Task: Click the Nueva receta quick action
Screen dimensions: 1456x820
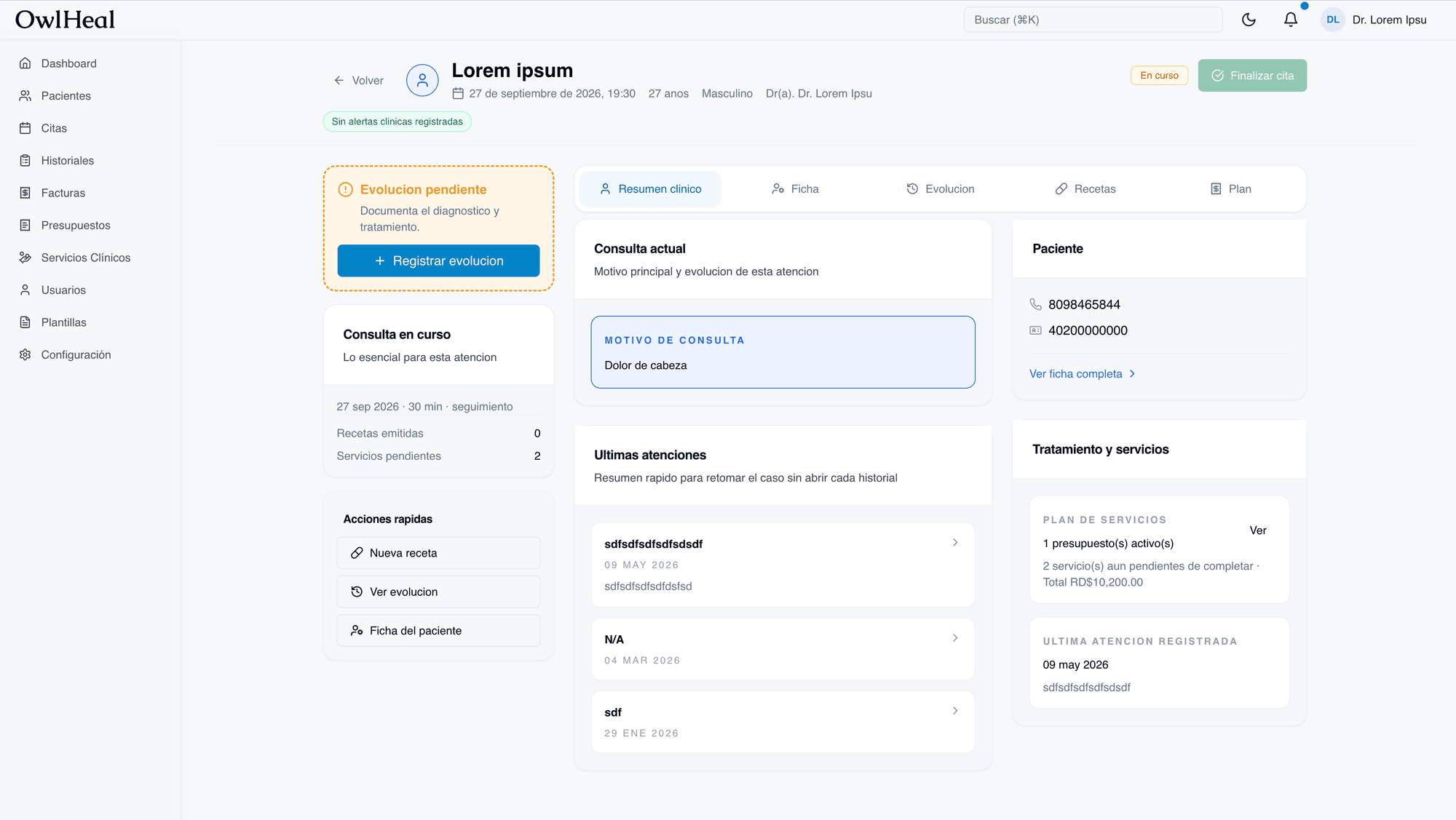Action: pyautogui.click(x=438, y=553)
